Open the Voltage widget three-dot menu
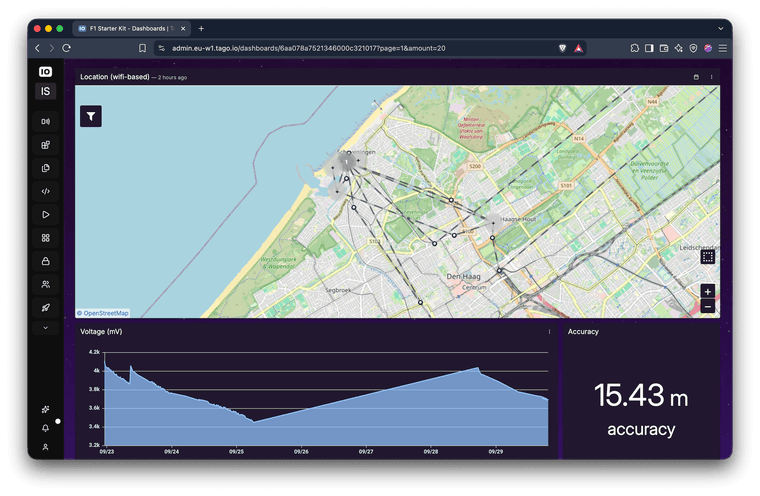The width and height of the screenshot is (760, 496). pos(549,332)
